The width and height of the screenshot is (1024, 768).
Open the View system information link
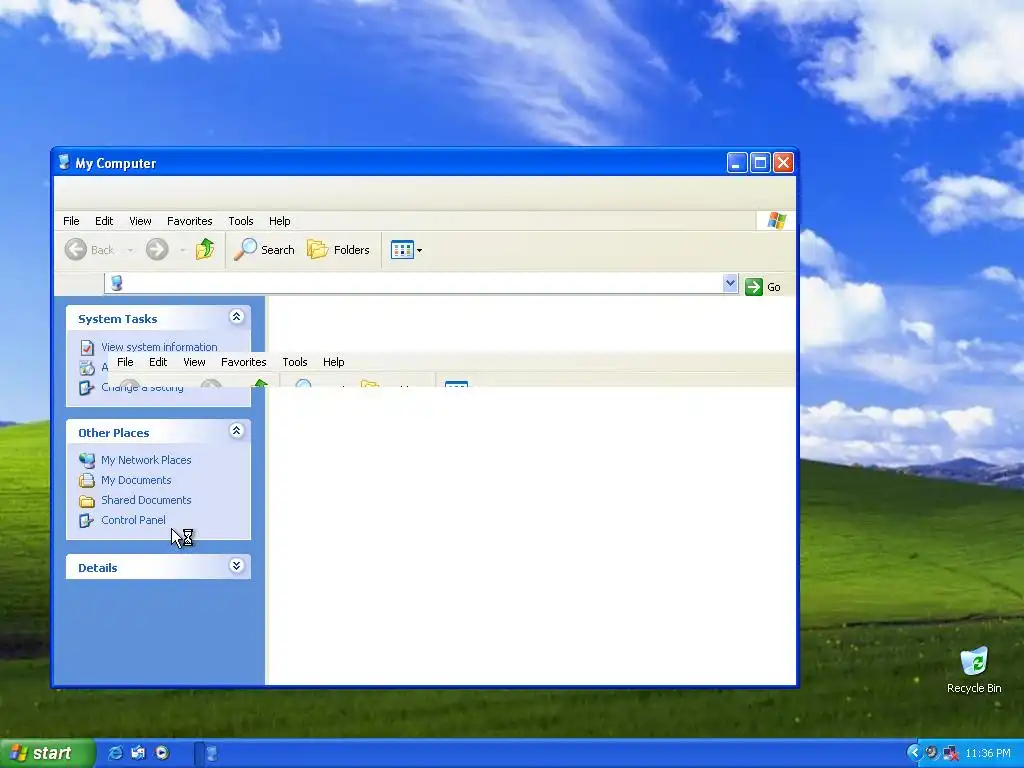[x=159, y=347]
